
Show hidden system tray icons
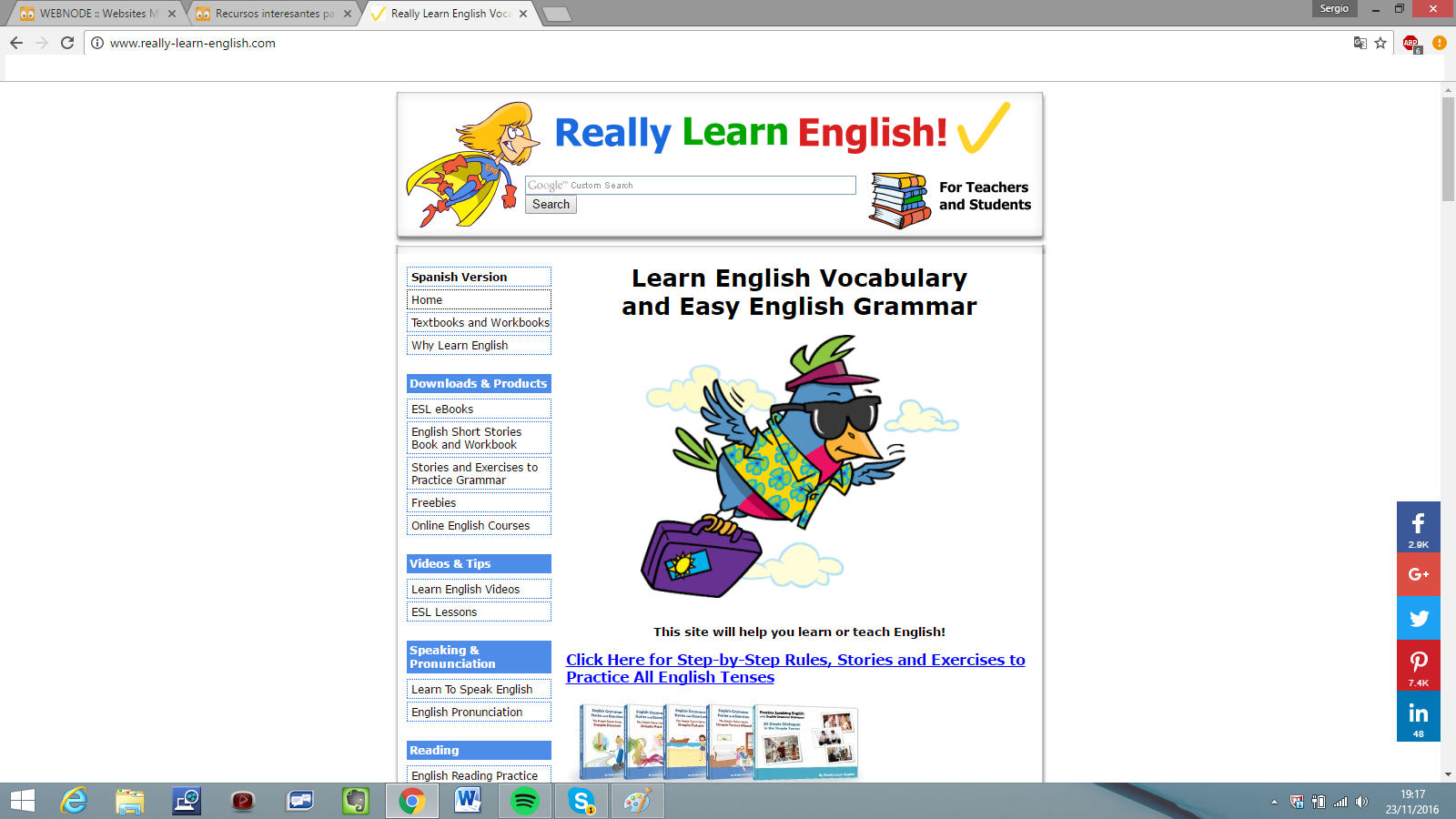click(1274, 802)
